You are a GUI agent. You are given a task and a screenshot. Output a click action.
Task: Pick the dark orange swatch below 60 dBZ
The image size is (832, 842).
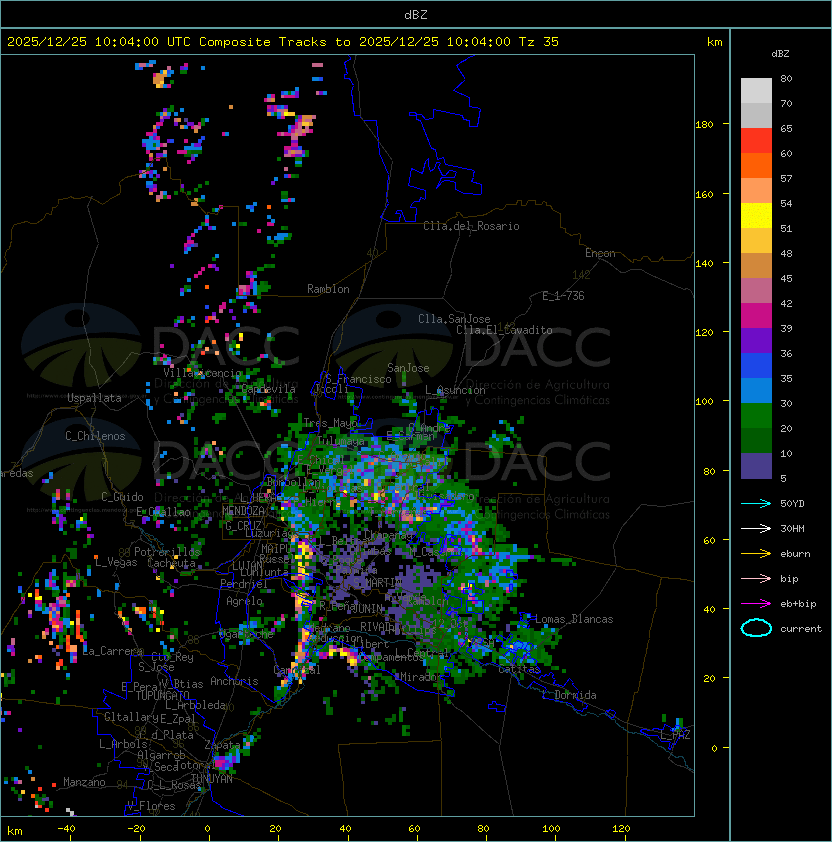pyautogui.click(x=756, y=166)
